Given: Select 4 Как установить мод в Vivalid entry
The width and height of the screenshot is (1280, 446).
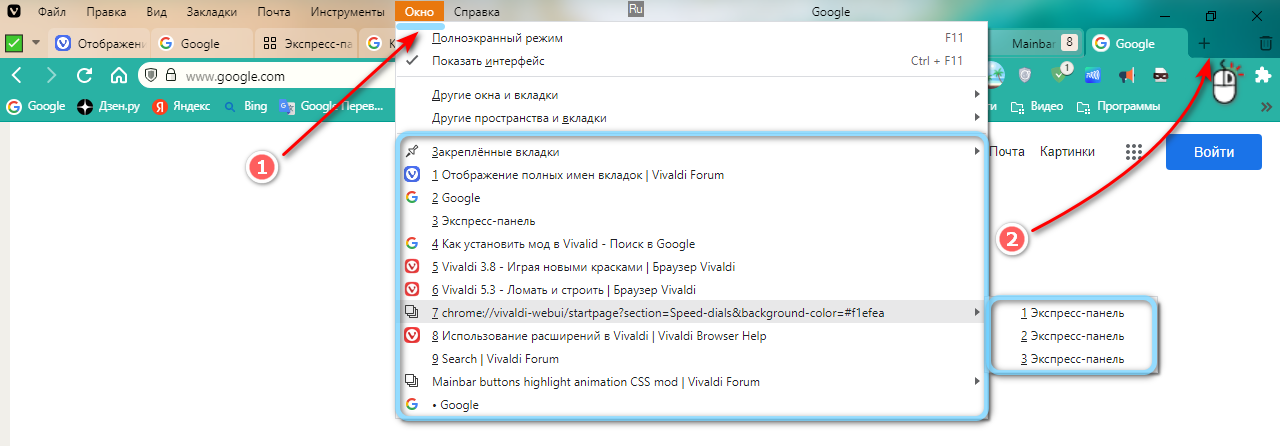Looking at the screenshot, I should (691, 244).
